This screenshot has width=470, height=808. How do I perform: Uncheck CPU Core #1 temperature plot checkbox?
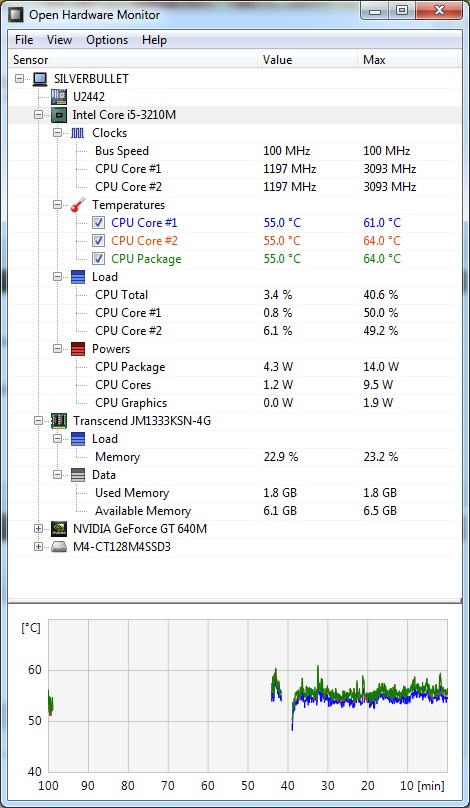click(98, 223)
